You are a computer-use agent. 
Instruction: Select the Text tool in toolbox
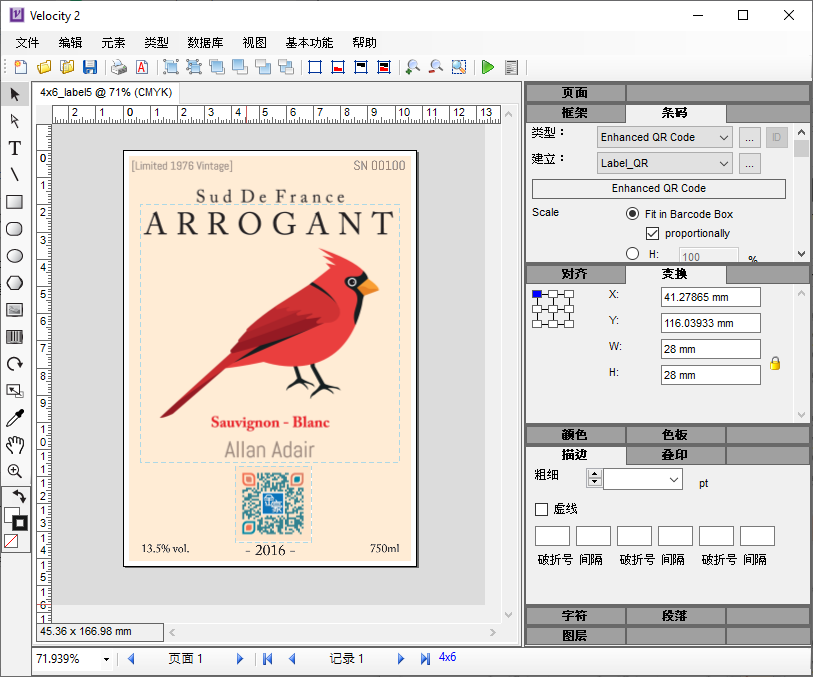(15, 148)
